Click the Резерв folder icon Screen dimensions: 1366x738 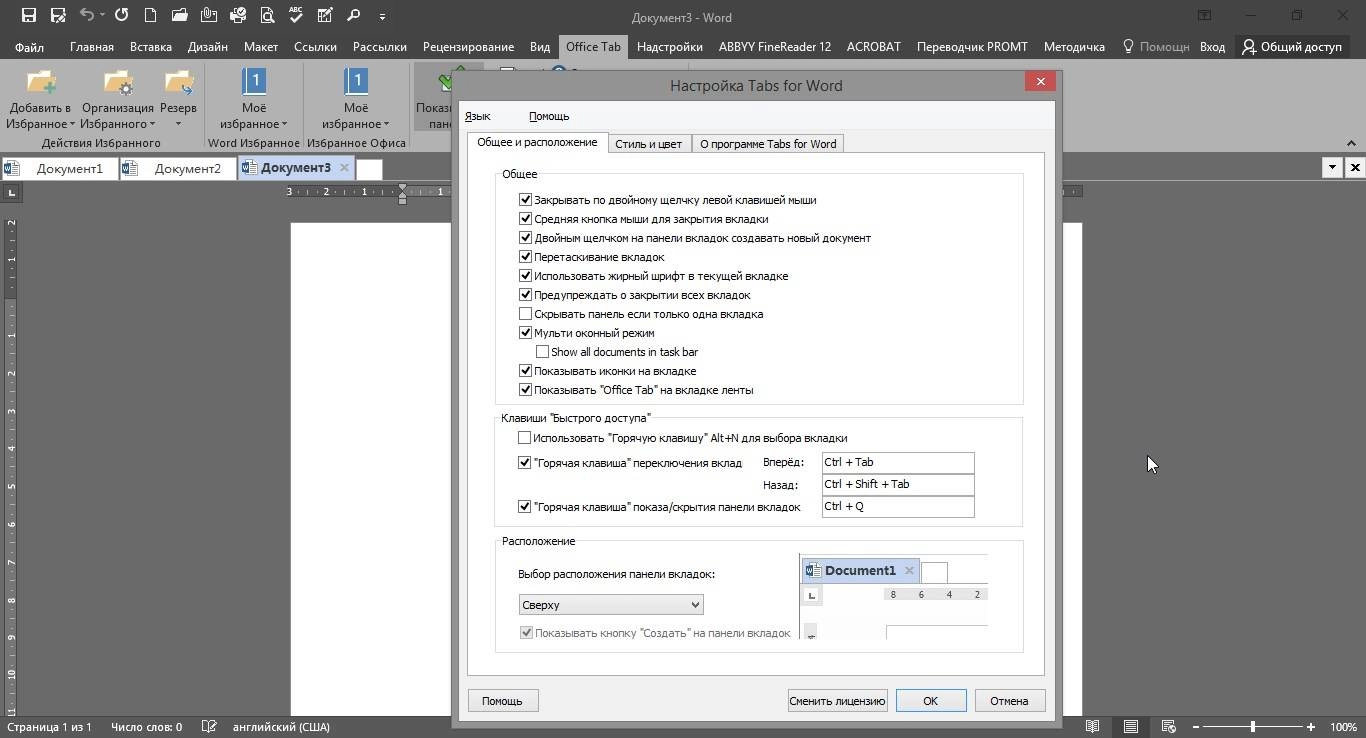pos(179,82)
